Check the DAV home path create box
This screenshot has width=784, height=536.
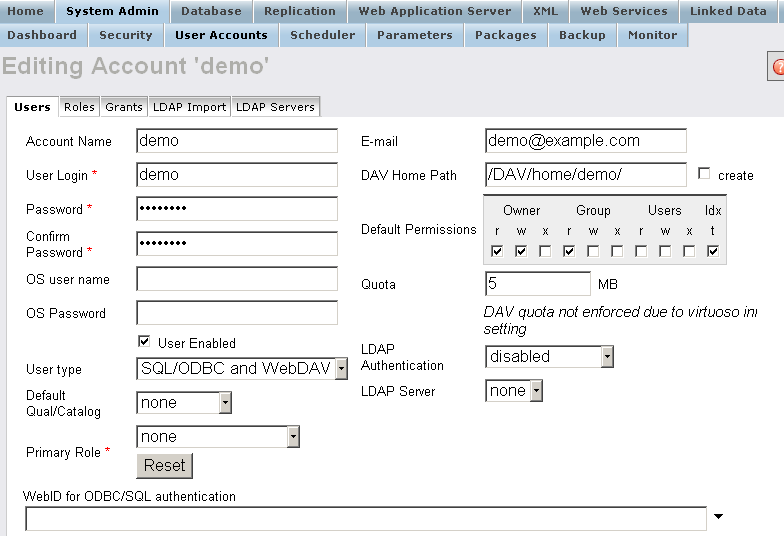click(x=704, y=173)
